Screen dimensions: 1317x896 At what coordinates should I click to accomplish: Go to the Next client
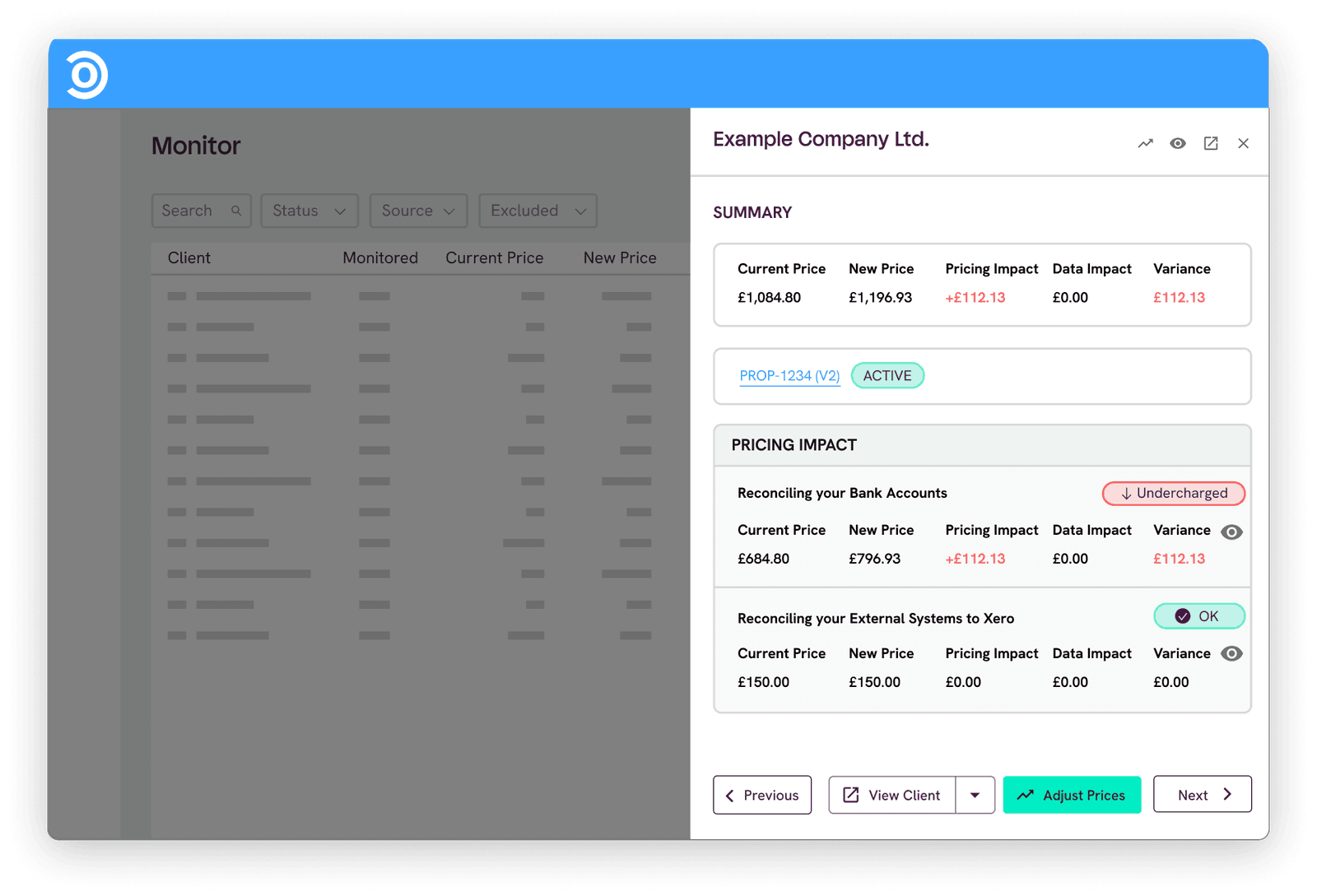point(1203,795)
